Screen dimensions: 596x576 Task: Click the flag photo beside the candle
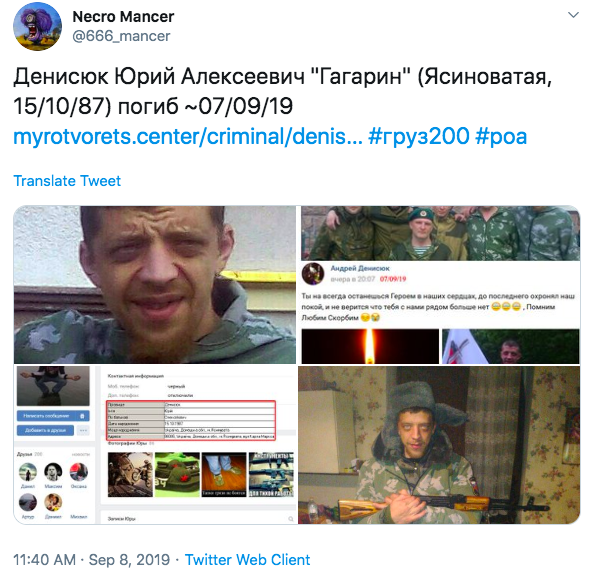511,346
